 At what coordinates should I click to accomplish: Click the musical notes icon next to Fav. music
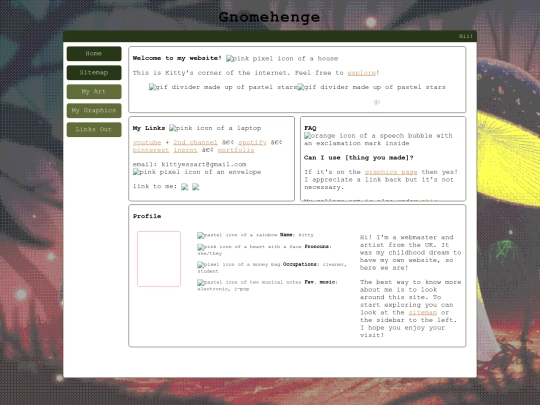click(249, 282)
